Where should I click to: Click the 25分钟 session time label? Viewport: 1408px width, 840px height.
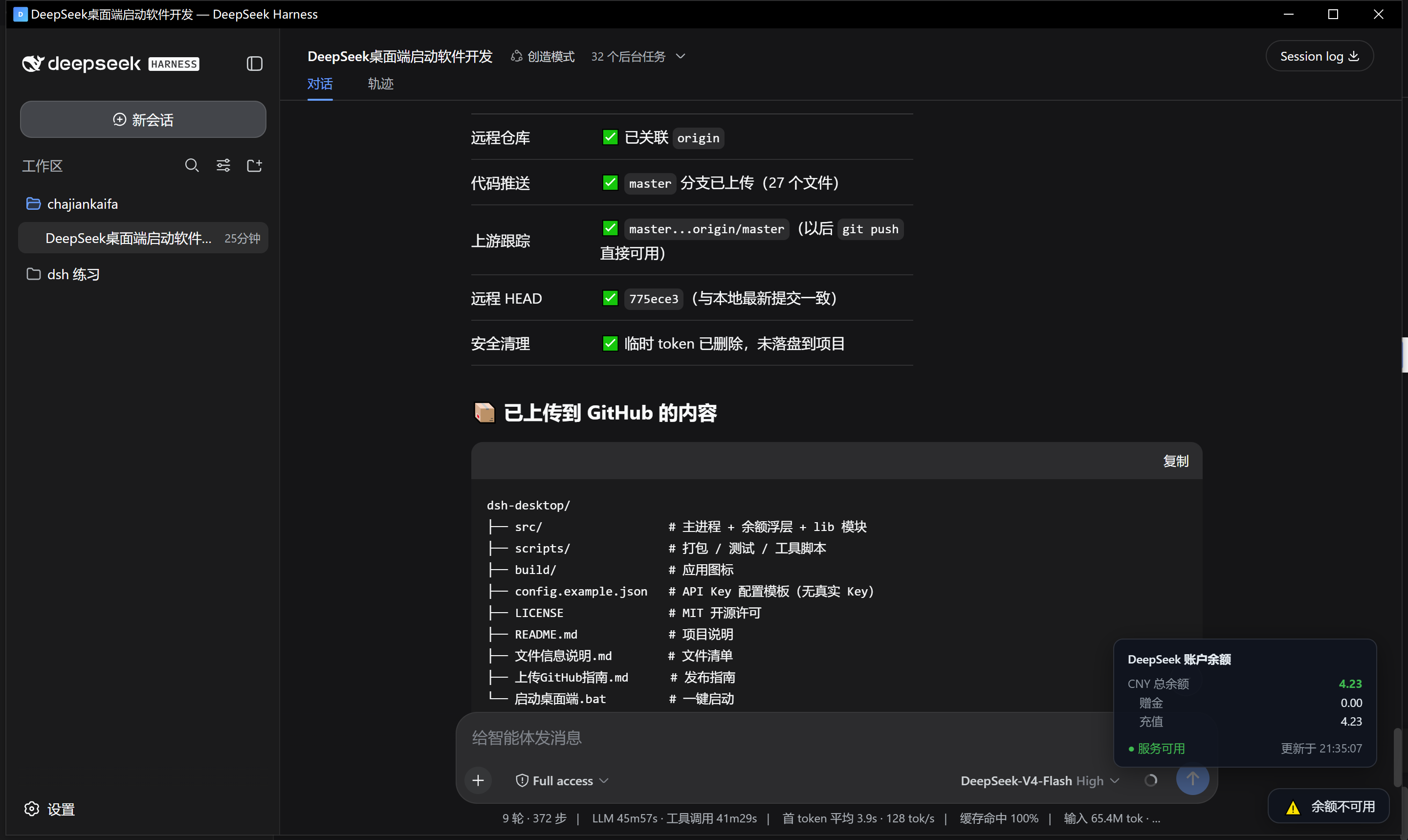(242, 238)
